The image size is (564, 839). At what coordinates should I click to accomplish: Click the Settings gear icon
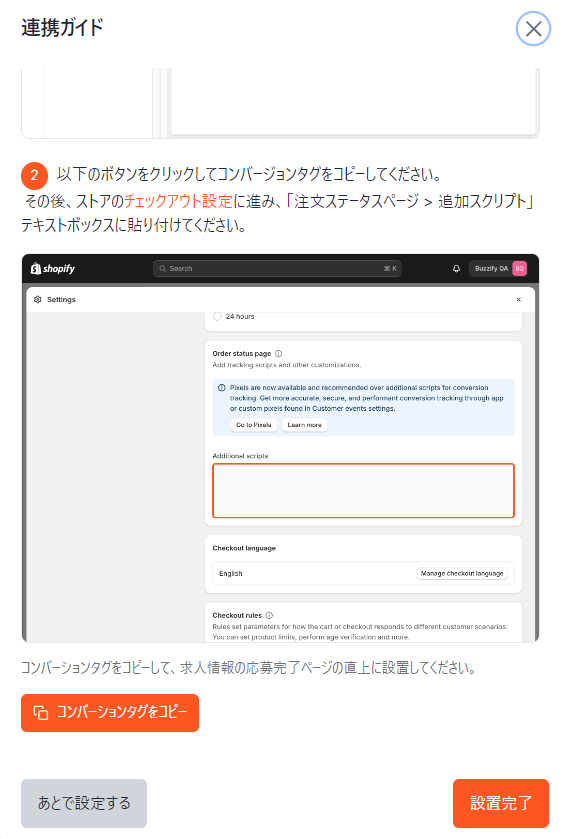37,300
